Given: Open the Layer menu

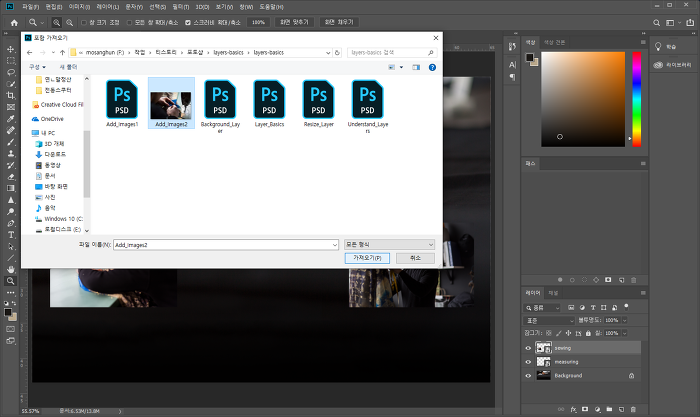Looking at the screenshot, I should 108,7.
